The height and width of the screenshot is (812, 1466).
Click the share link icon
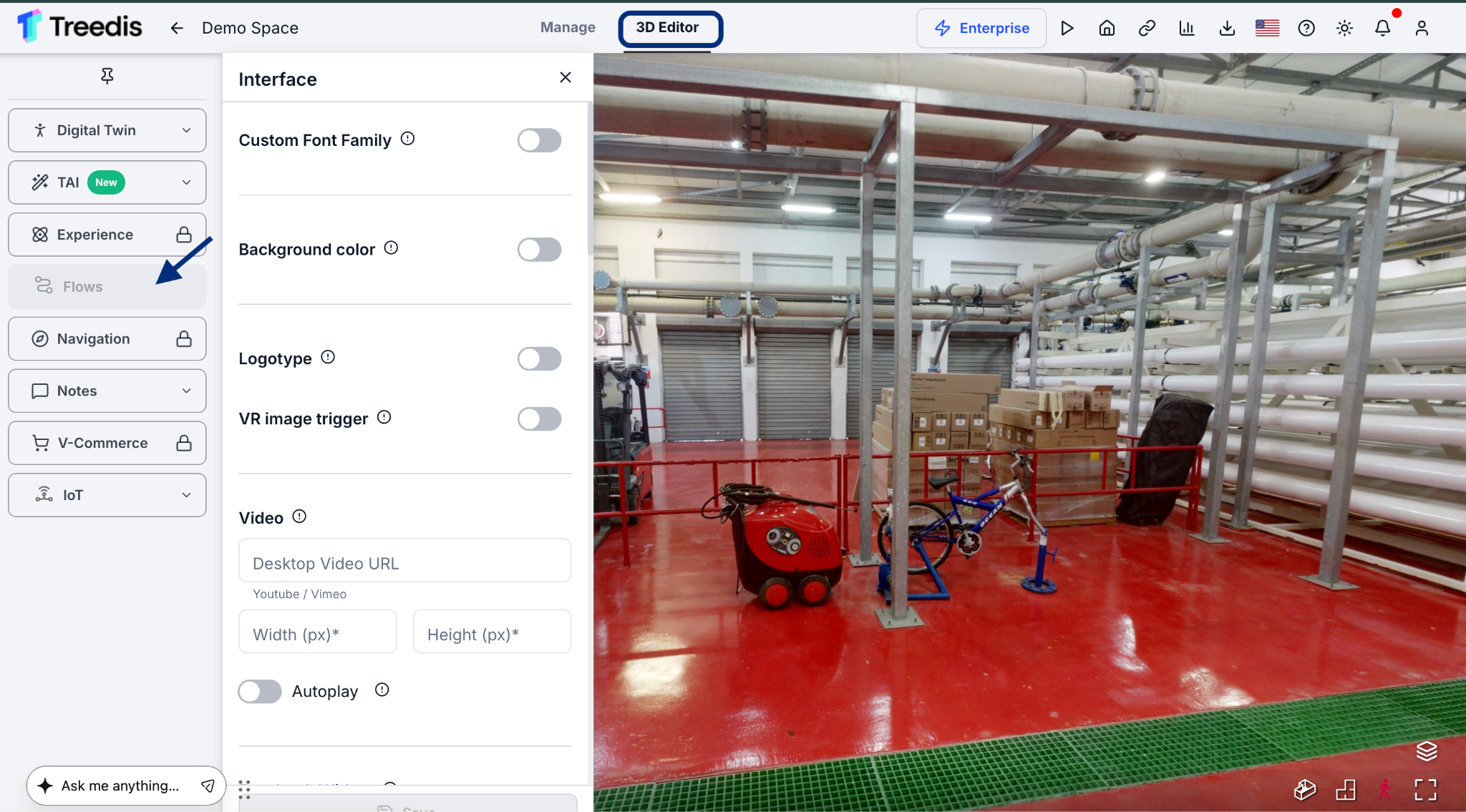click(1147, 28)
